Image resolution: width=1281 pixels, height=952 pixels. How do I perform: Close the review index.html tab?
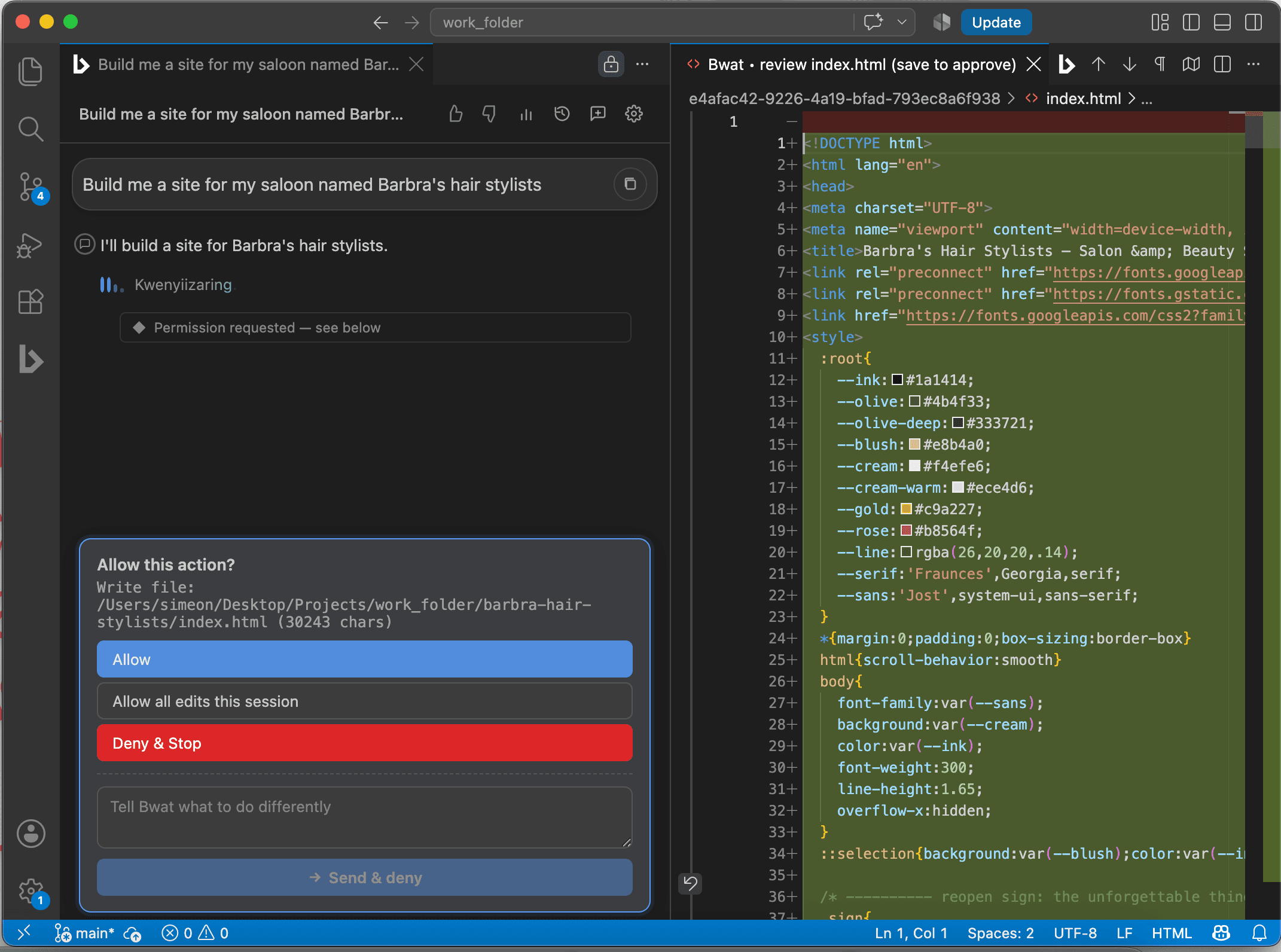pyautogui.click(x=1033, y=64)
